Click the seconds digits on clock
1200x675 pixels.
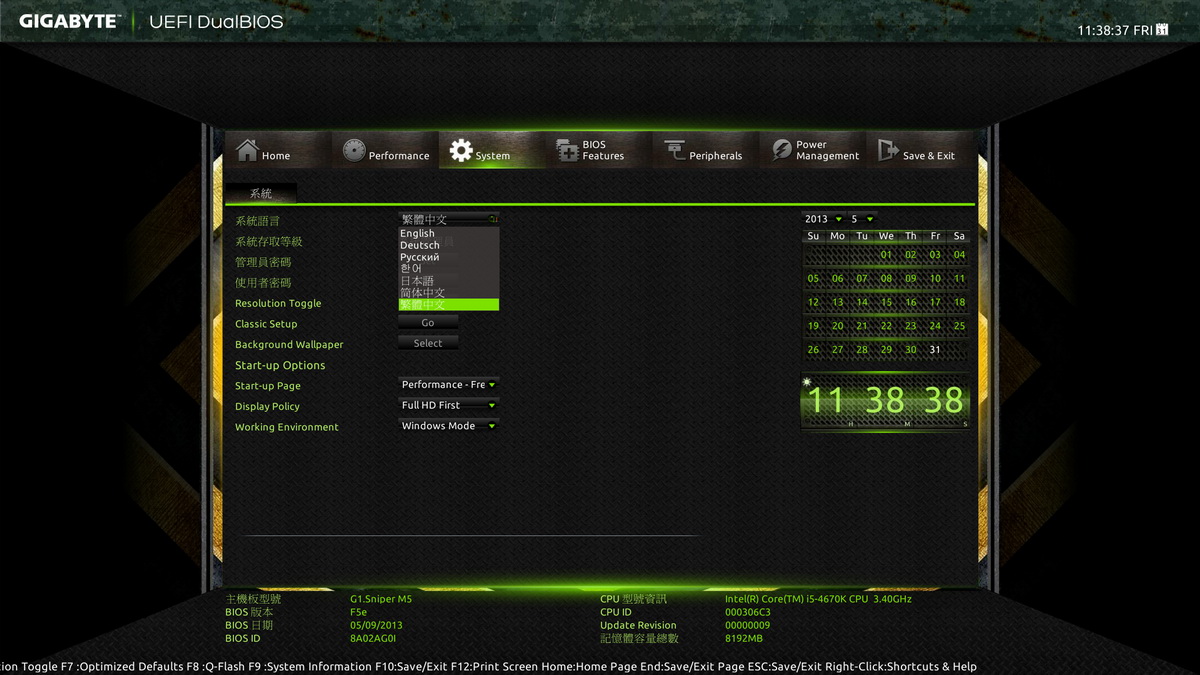click(x=944, y=401)
